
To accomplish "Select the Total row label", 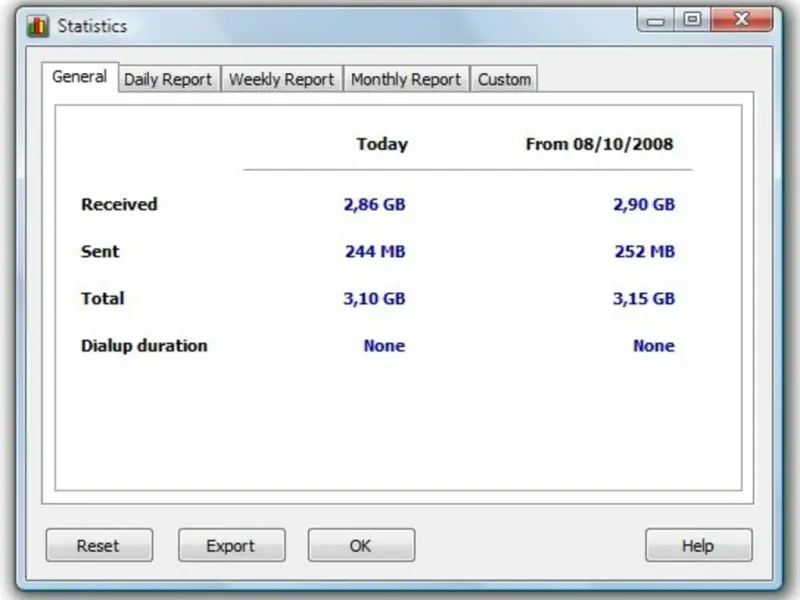I will point(103,298).
